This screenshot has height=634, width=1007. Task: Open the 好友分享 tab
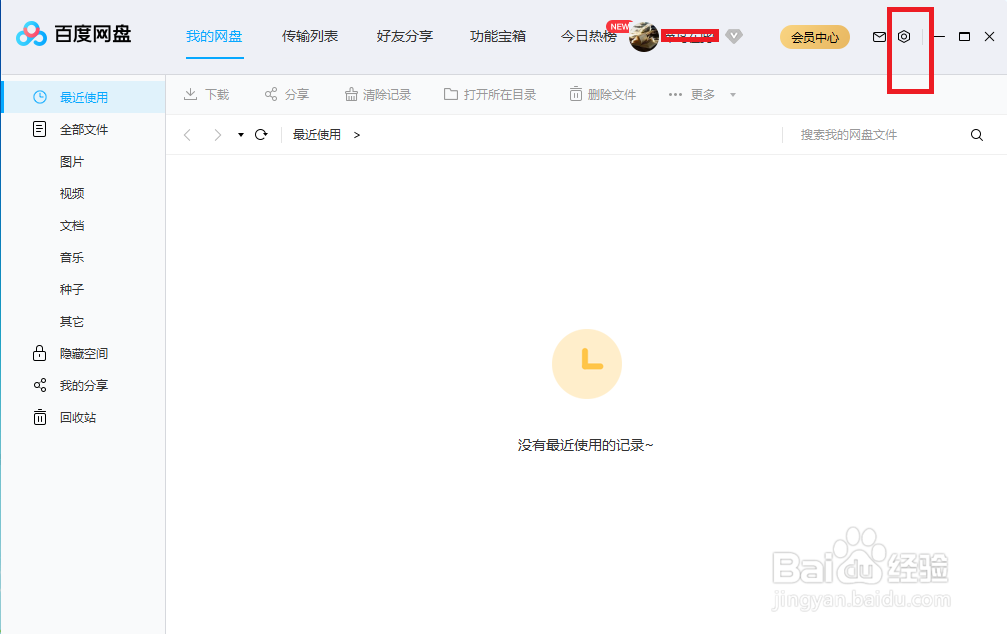[x=405, y=37]
